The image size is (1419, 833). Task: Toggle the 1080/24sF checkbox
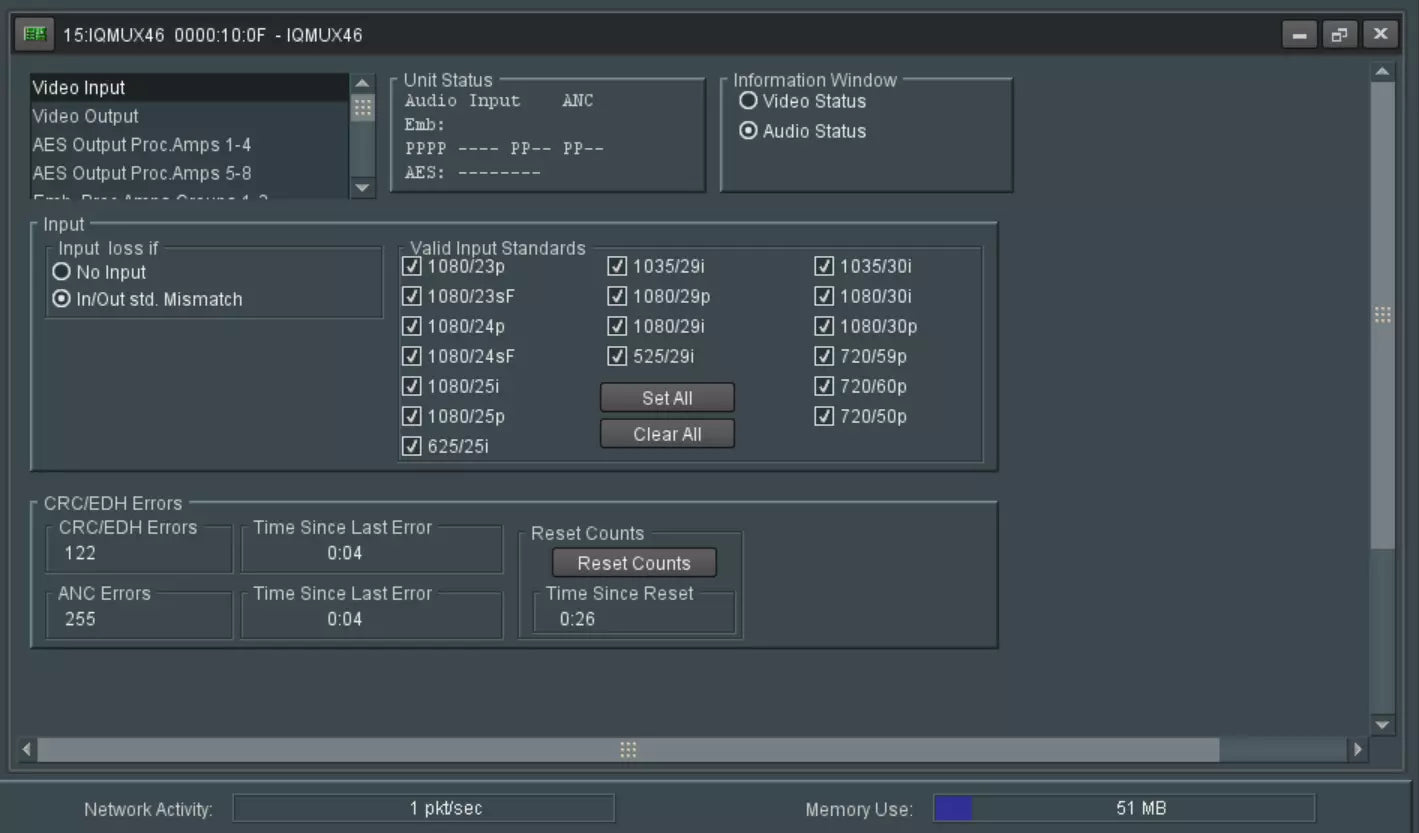[412, 357]
